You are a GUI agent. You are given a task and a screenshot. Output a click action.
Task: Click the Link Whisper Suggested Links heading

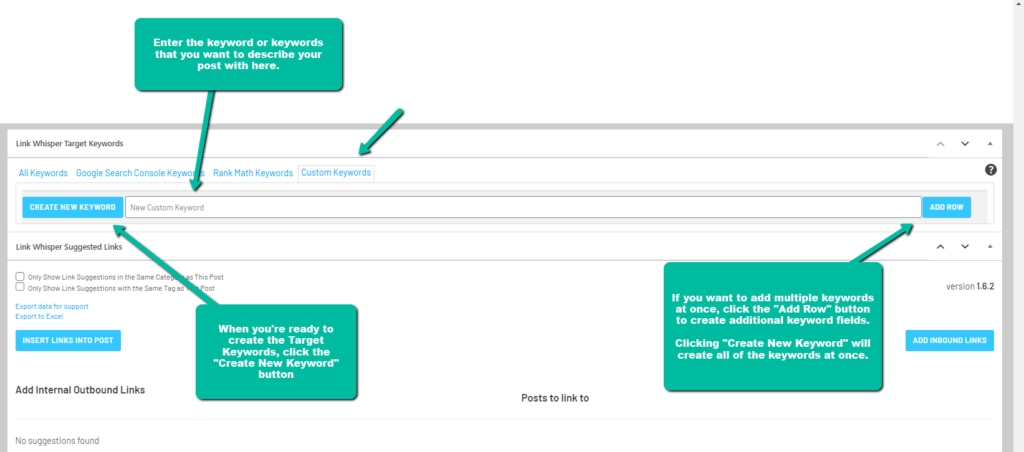tap(69, 246)
